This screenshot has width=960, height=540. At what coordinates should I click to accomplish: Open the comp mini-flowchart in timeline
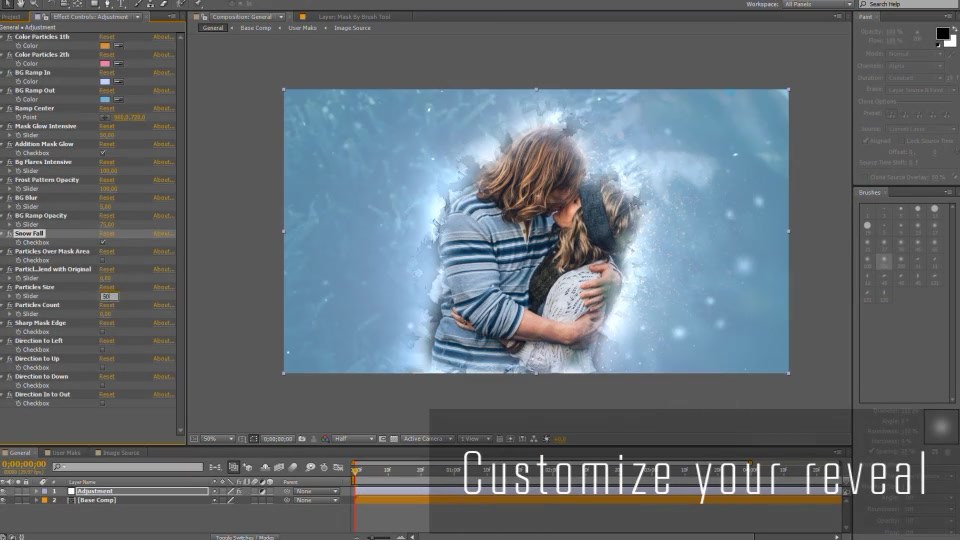click(x=216, y=467)
